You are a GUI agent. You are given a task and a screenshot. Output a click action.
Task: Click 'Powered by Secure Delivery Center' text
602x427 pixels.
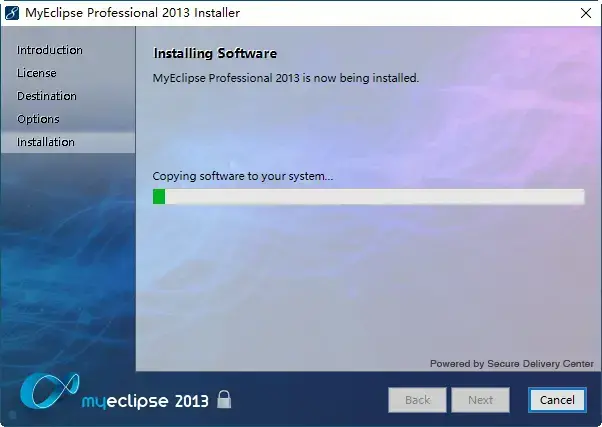point(512,364)
